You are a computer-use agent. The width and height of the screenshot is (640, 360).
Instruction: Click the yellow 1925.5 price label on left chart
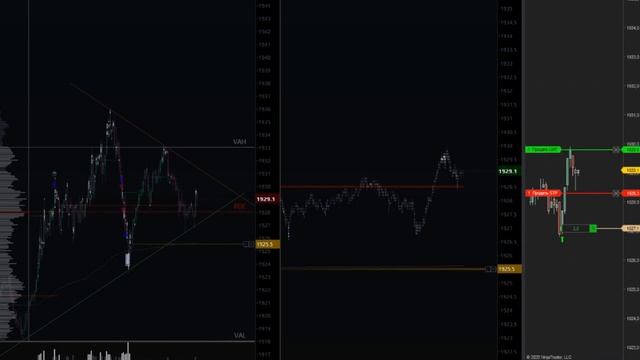coord(267,244)
